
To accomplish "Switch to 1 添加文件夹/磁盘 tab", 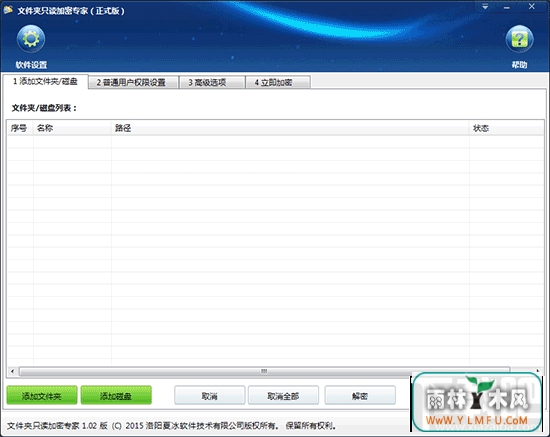I will pos(45,81).
